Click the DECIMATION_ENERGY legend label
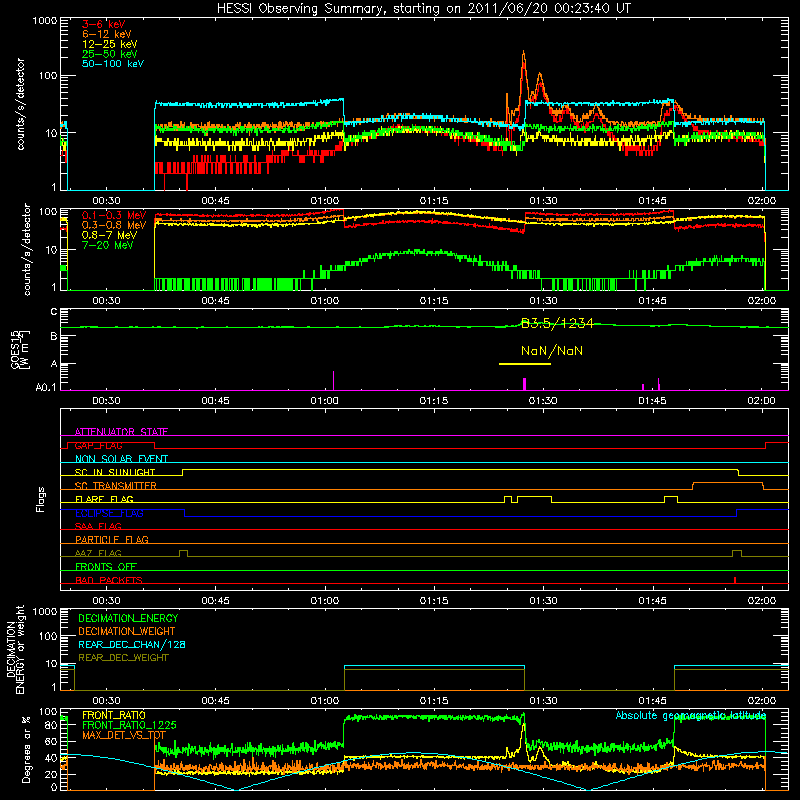800x800 pixels. [x=128, y=618]
